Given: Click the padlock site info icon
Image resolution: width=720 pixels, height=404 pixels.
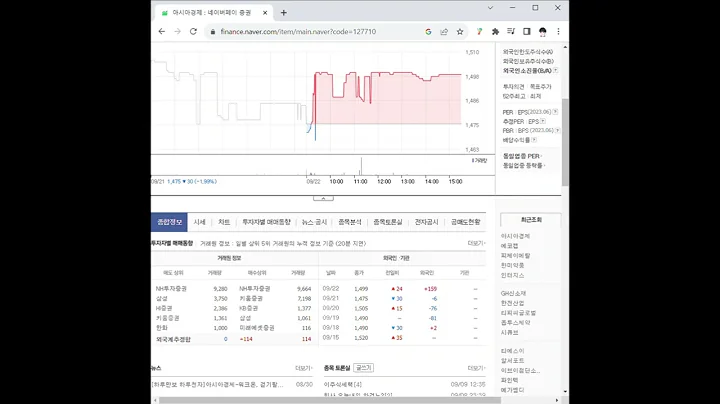Looking at the screenshot, I should pyautogui.click(x=213, y=32).
